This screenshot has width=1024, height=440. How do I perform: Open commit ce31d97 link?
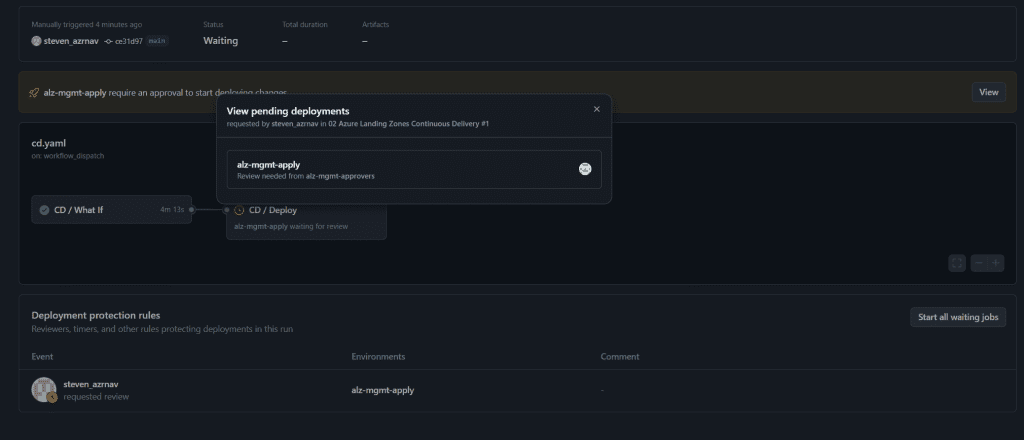coord(129,41)
